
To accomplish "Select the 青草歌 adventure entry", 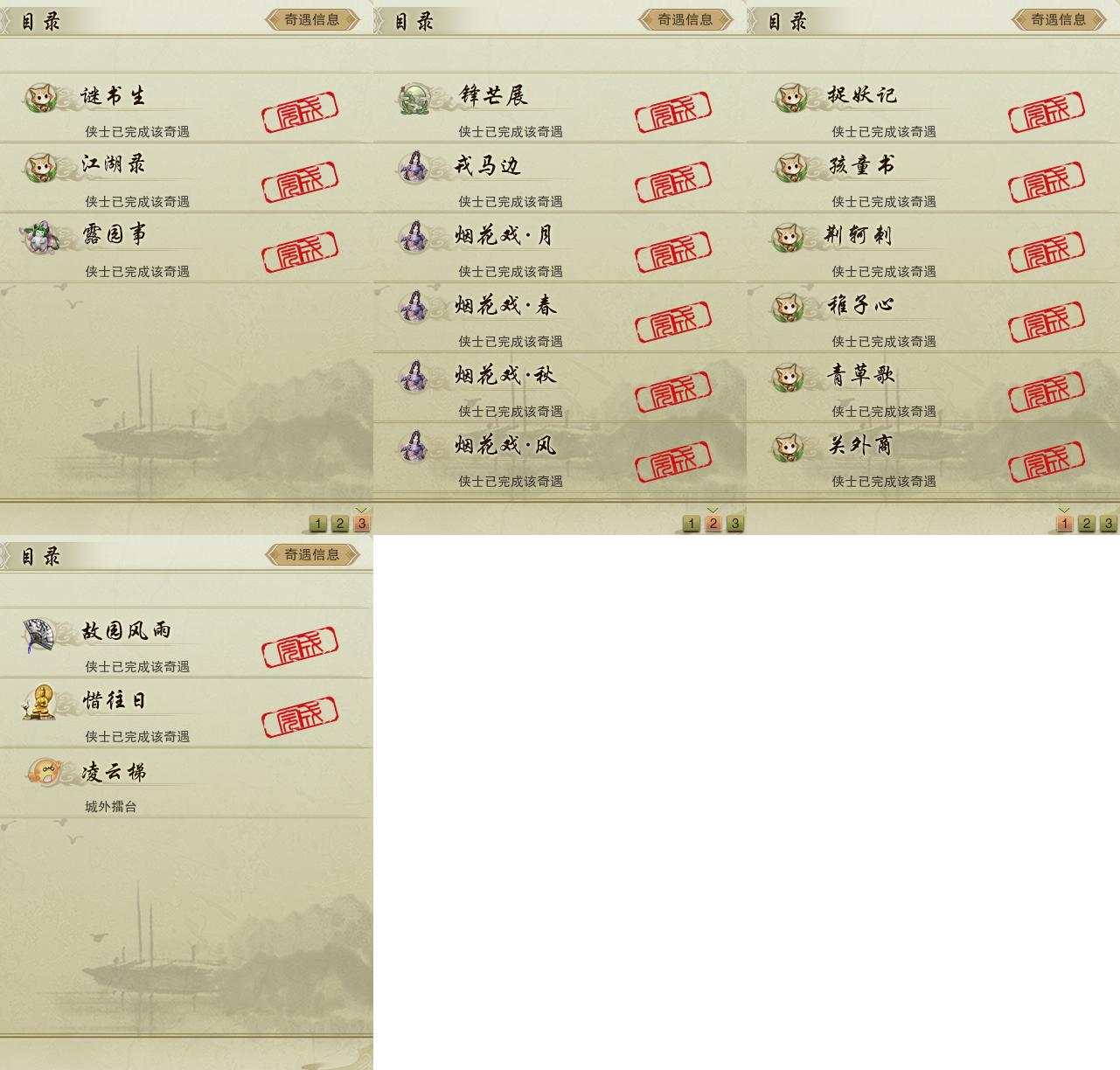I will pyautogui.click(x=933, y=387).
